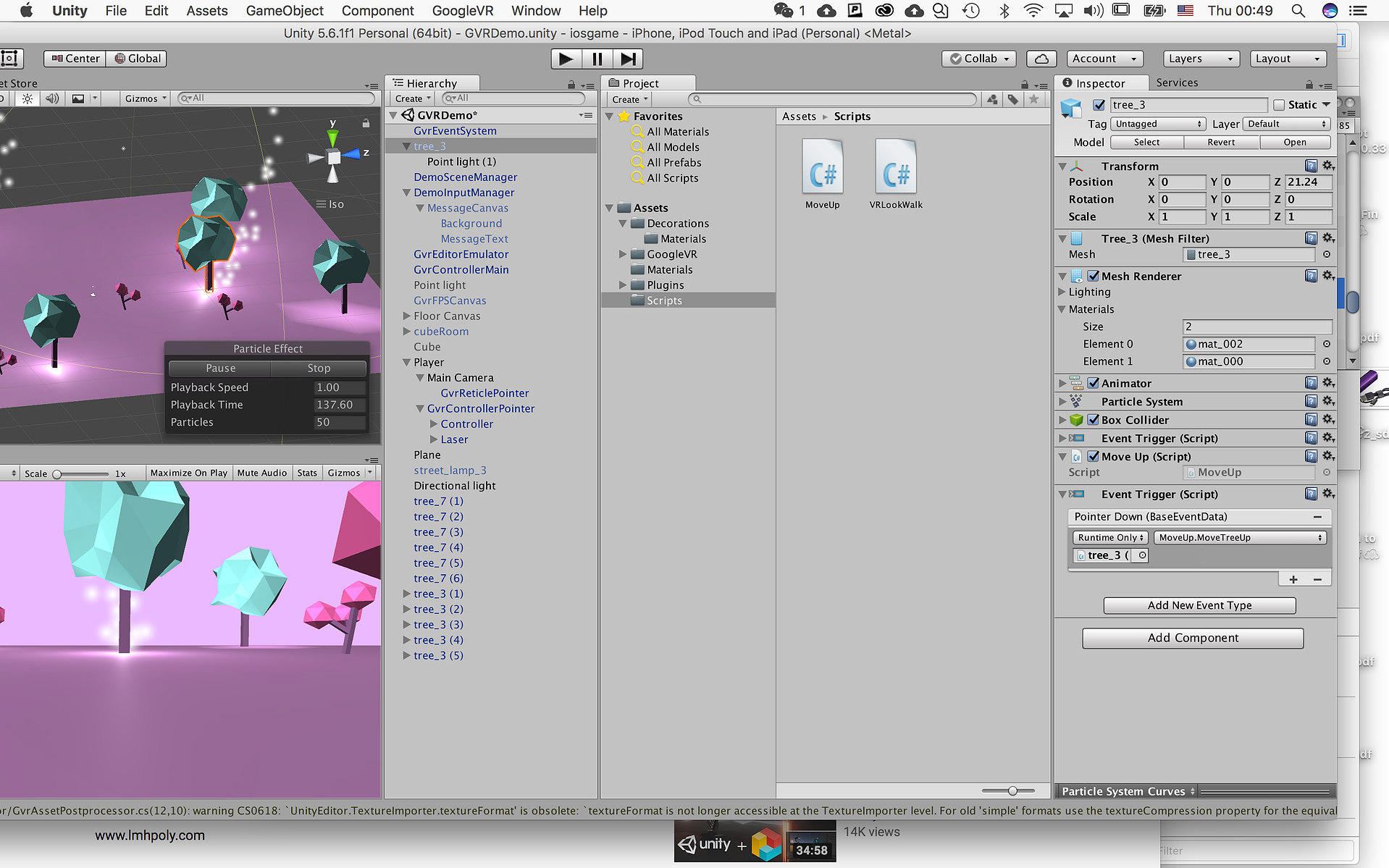Screen dimensions: 1389x868
Task: Open the Layout dropdown in toolbar
Action: coord(1288,59)
